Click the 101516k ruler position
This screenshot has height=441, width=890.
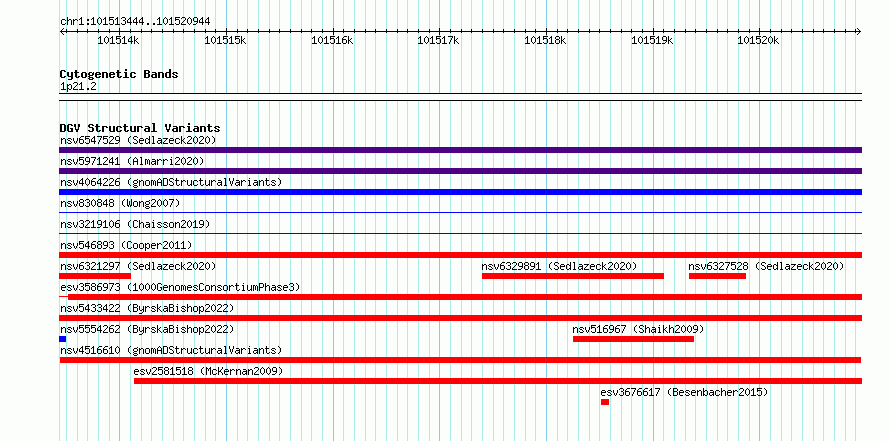(x=332, y=40)
